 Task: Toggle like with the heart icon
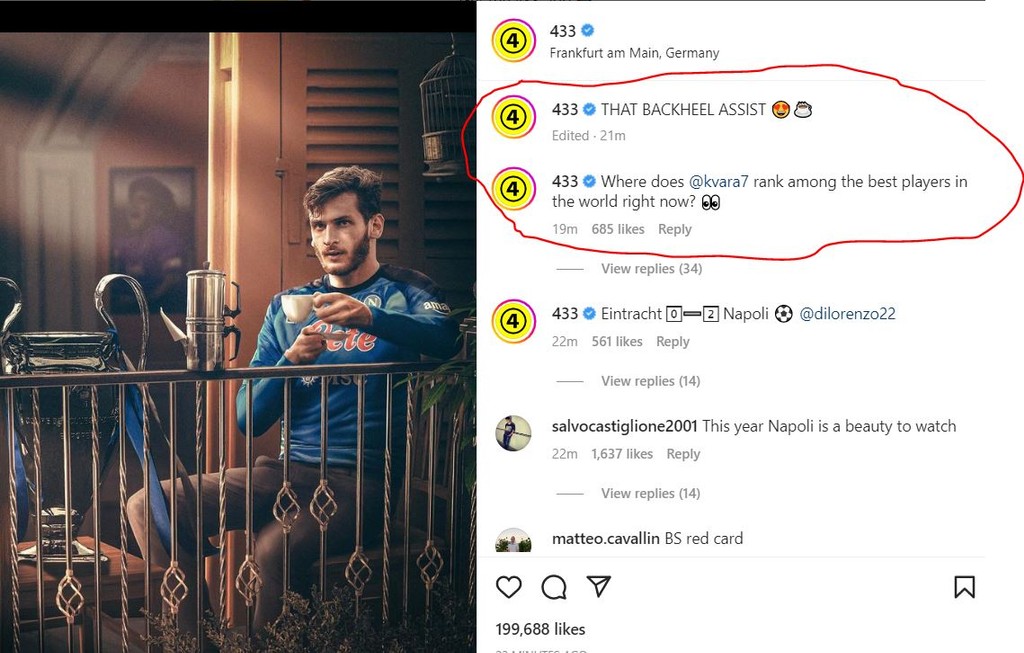pyautogui.click(x=510, y=588)
